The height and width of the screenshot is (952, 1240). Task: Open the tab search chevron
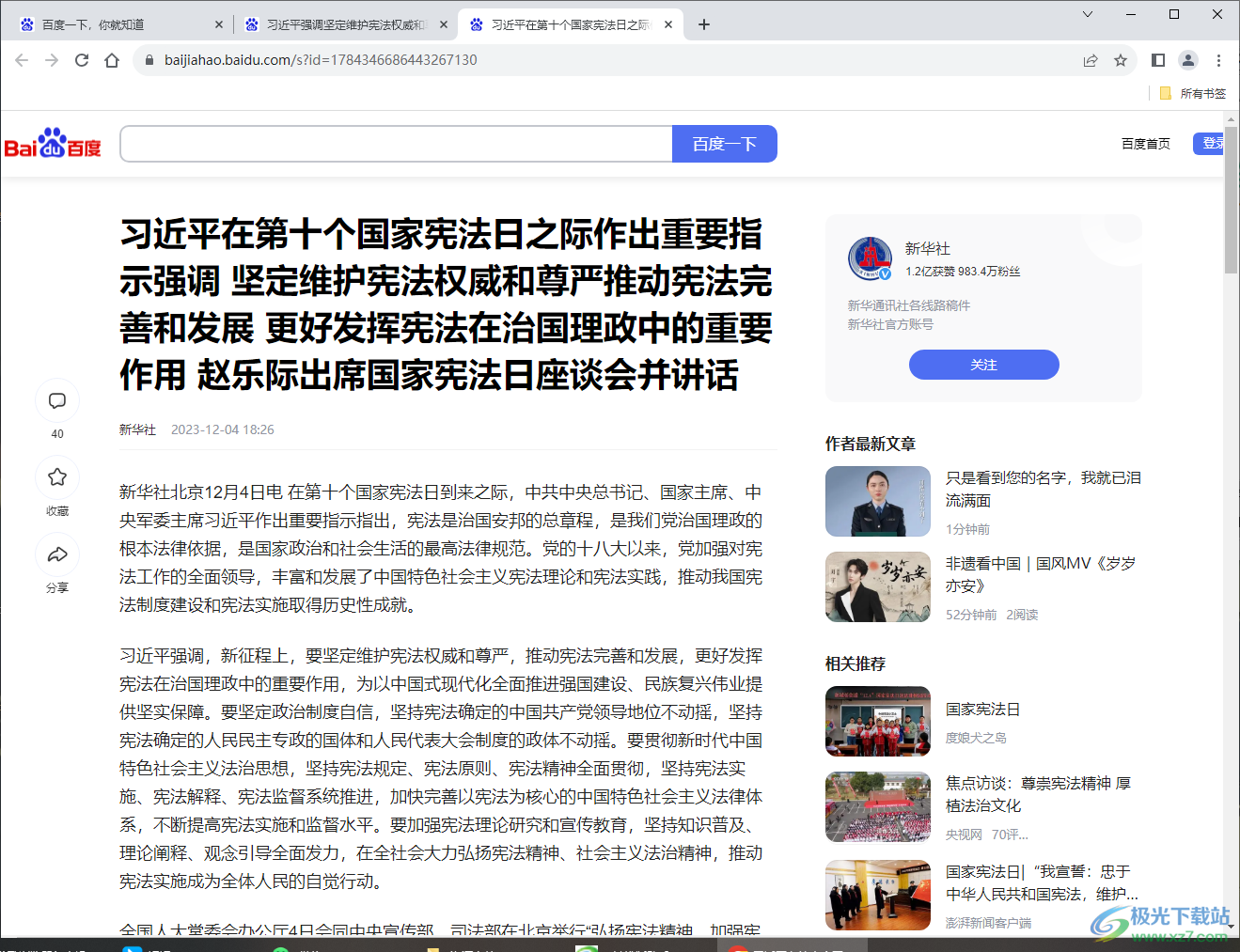[x=1088, y=14]
